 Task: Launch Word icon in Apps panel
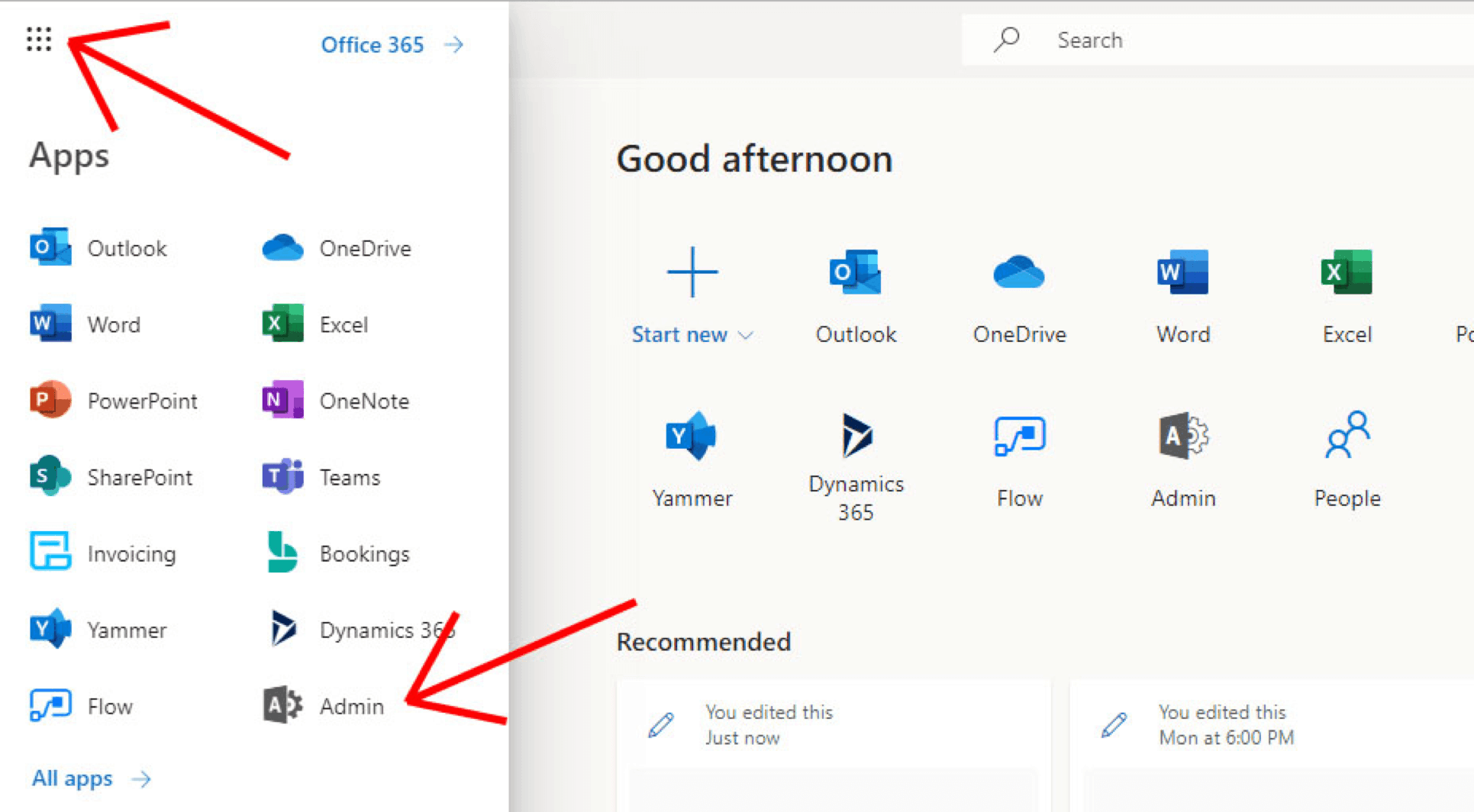50,324
